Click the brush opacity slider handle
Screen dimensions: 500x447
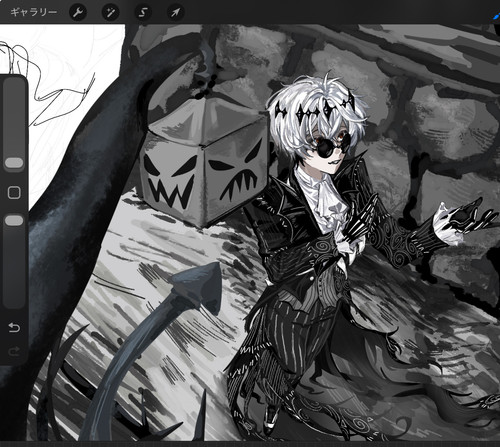14,220
